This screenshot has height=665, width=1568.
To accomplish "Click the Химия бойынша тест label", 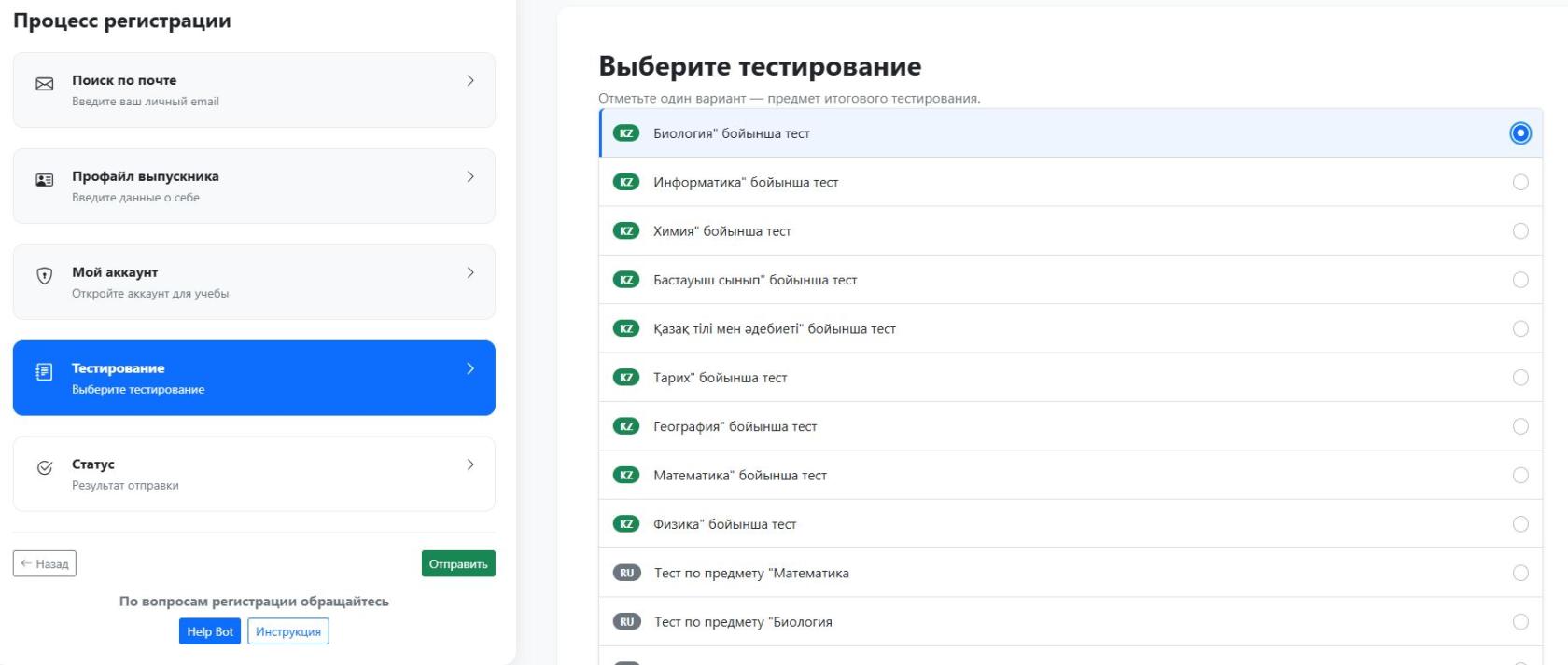I will click(x=722, y=231).
